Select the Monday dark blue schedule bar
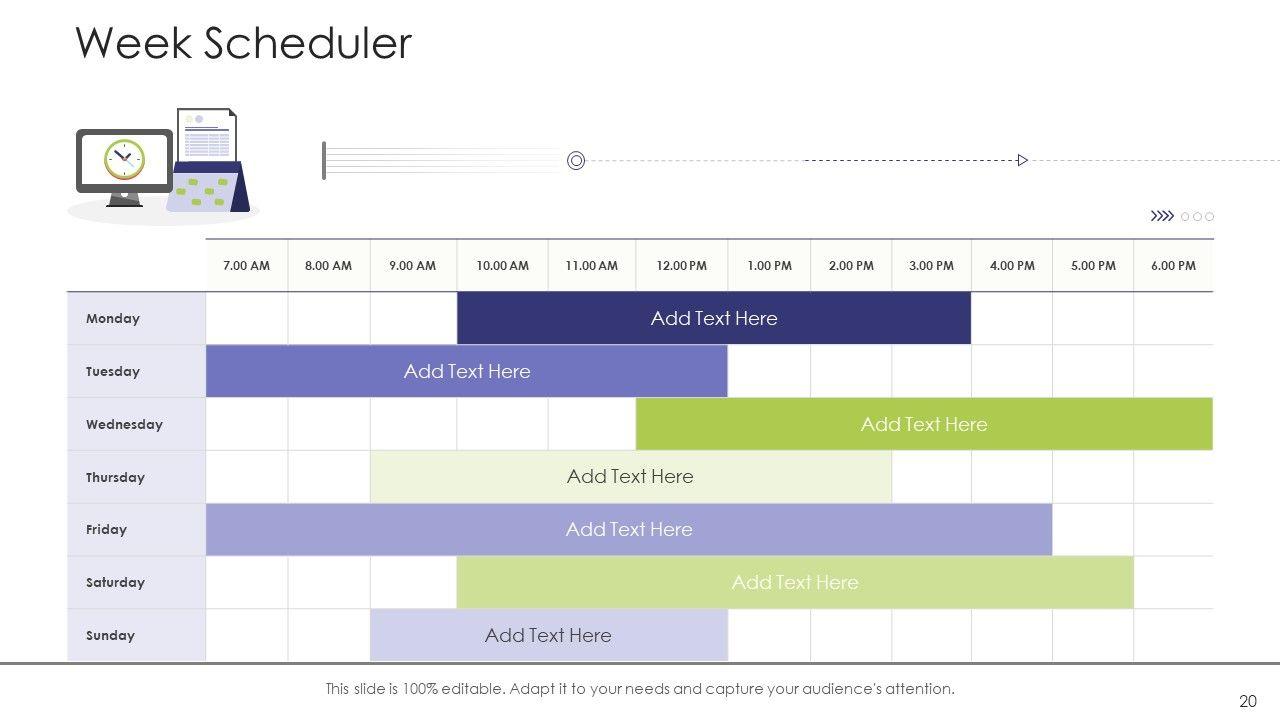Screen dimensions: 1280x720 click(713, 318)
